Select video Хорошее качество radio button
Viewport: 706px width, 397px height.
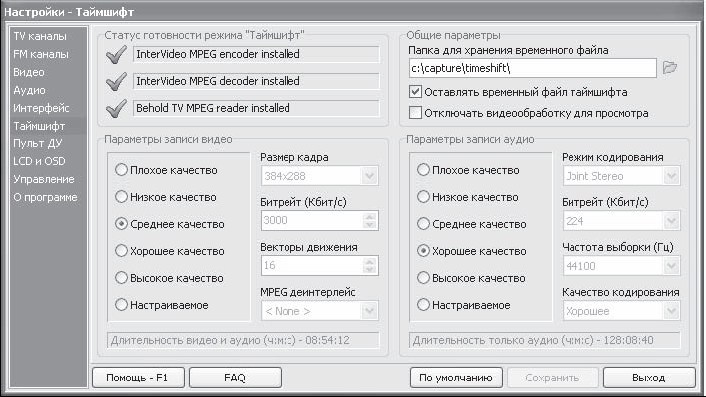121,251
